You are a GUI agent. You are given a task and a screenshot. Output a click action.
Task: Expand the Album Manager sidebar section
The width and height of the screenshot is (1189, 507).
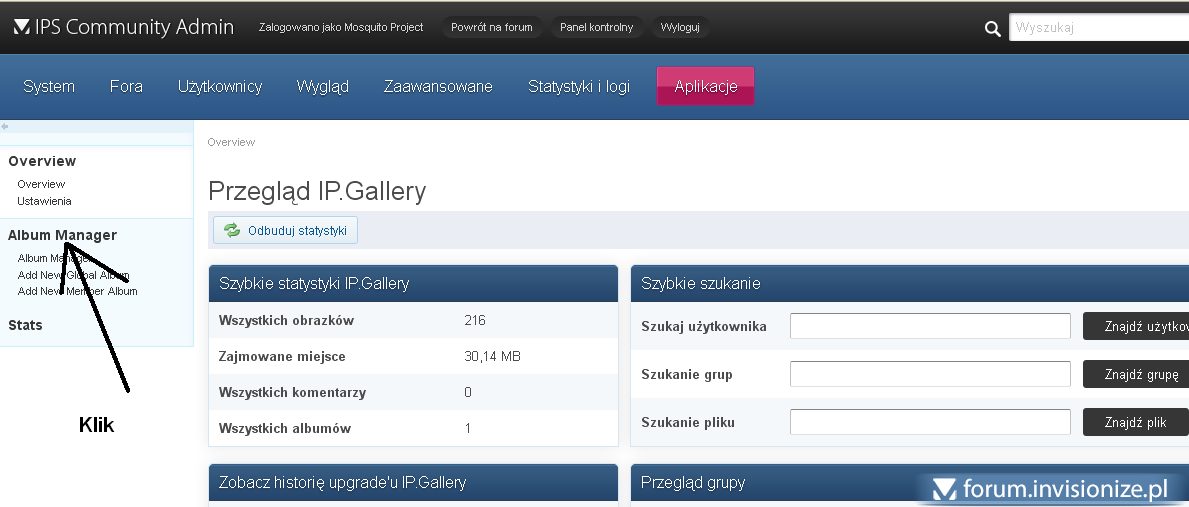pyautogui.click(x=62, y=235)
